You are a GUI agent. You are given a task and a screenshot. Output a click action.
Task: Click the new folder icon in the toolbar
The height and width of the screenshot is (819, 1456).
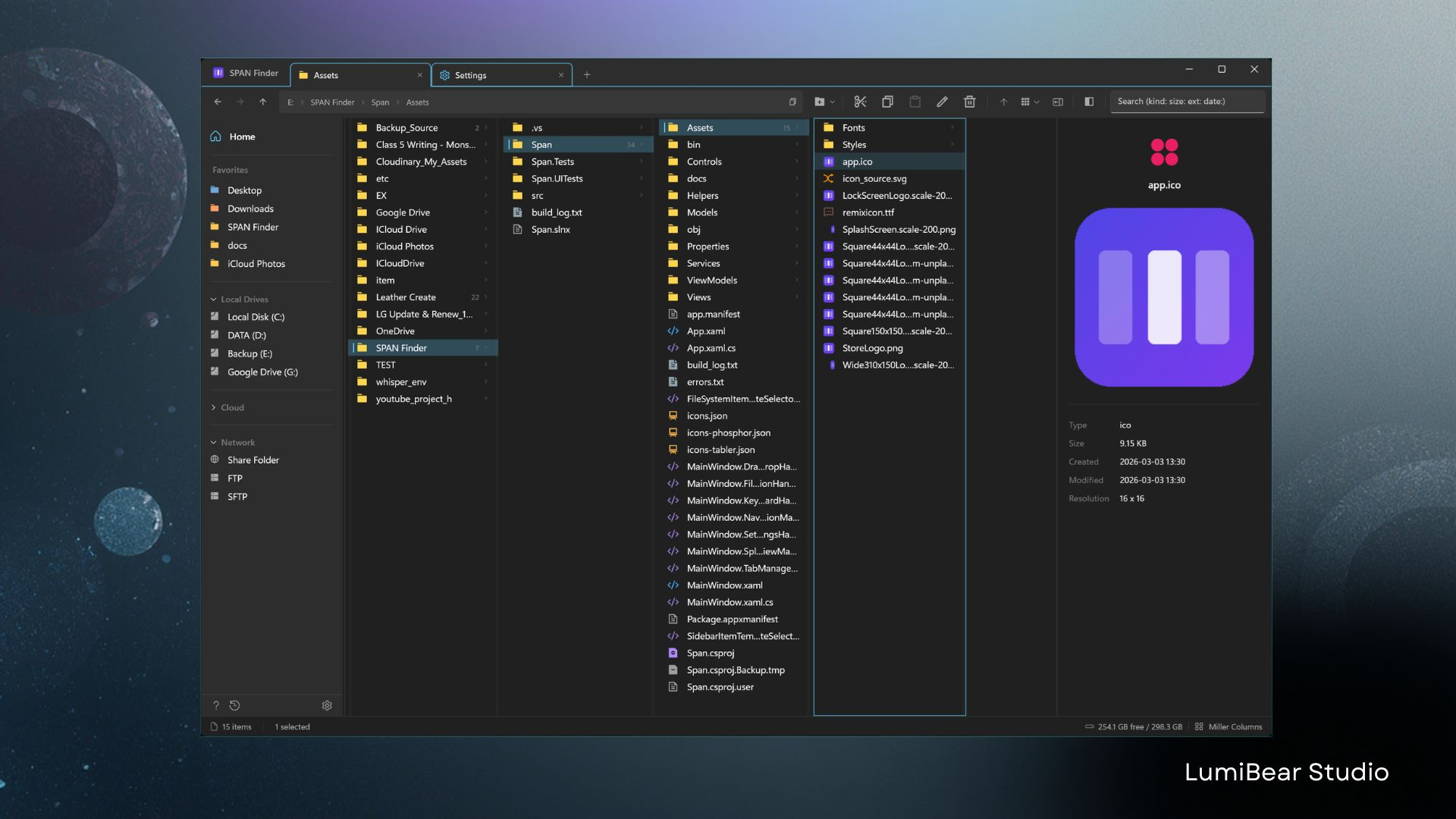(x=818, y=101)
